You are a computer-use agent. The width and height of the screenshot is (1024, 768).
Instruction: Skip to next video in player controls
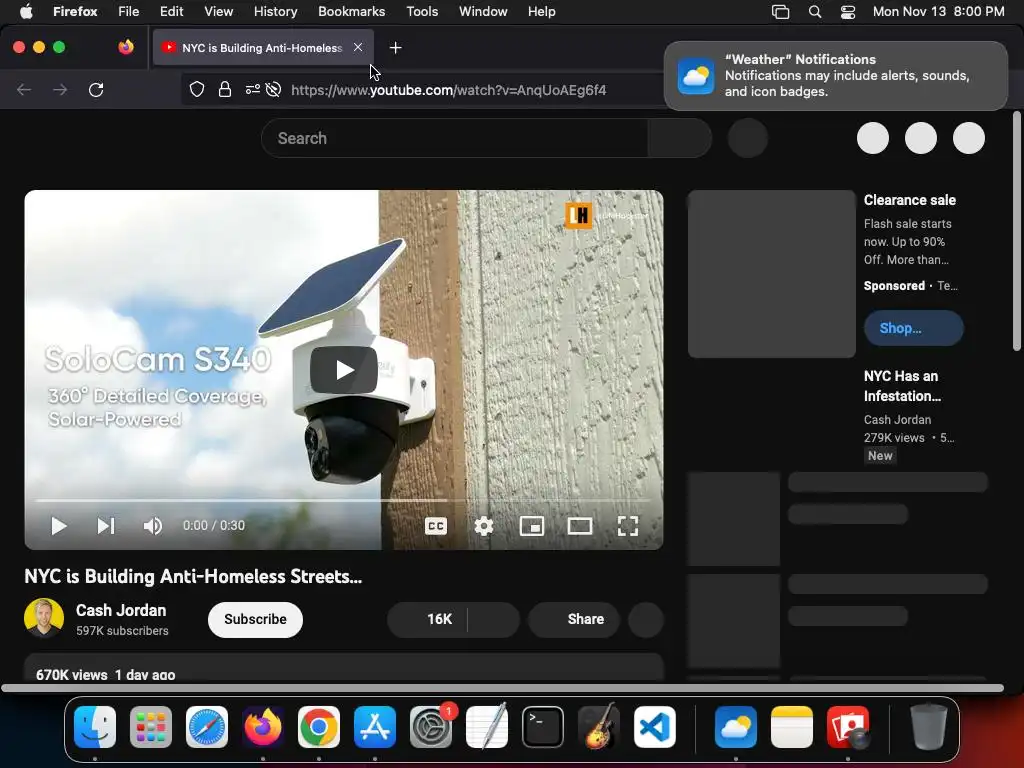(106, 526)
